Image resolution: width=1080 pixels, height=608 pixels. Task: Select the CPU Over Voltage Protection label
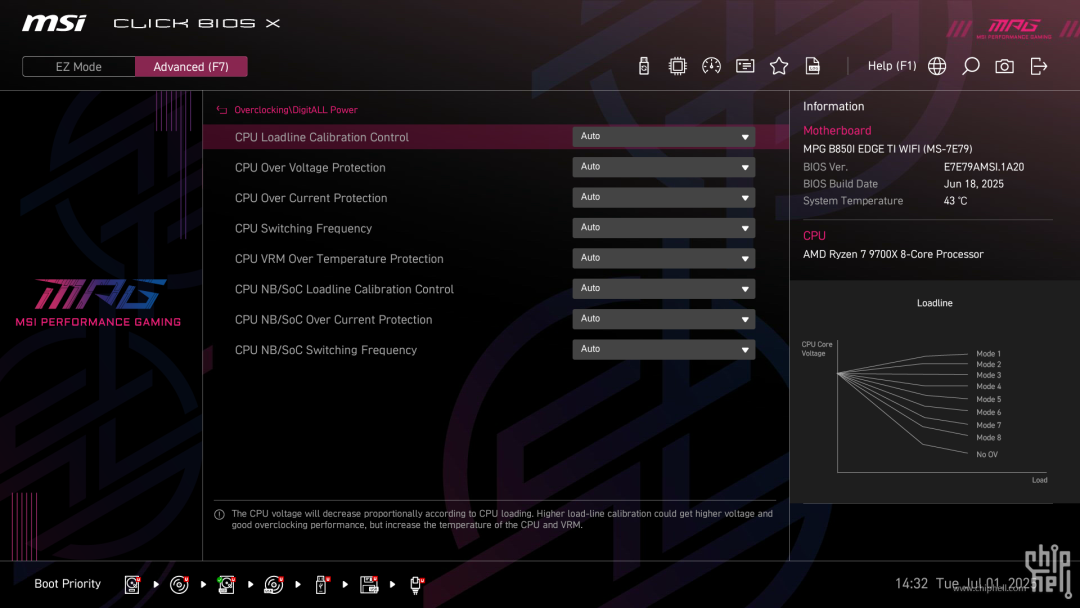[310, 167]
